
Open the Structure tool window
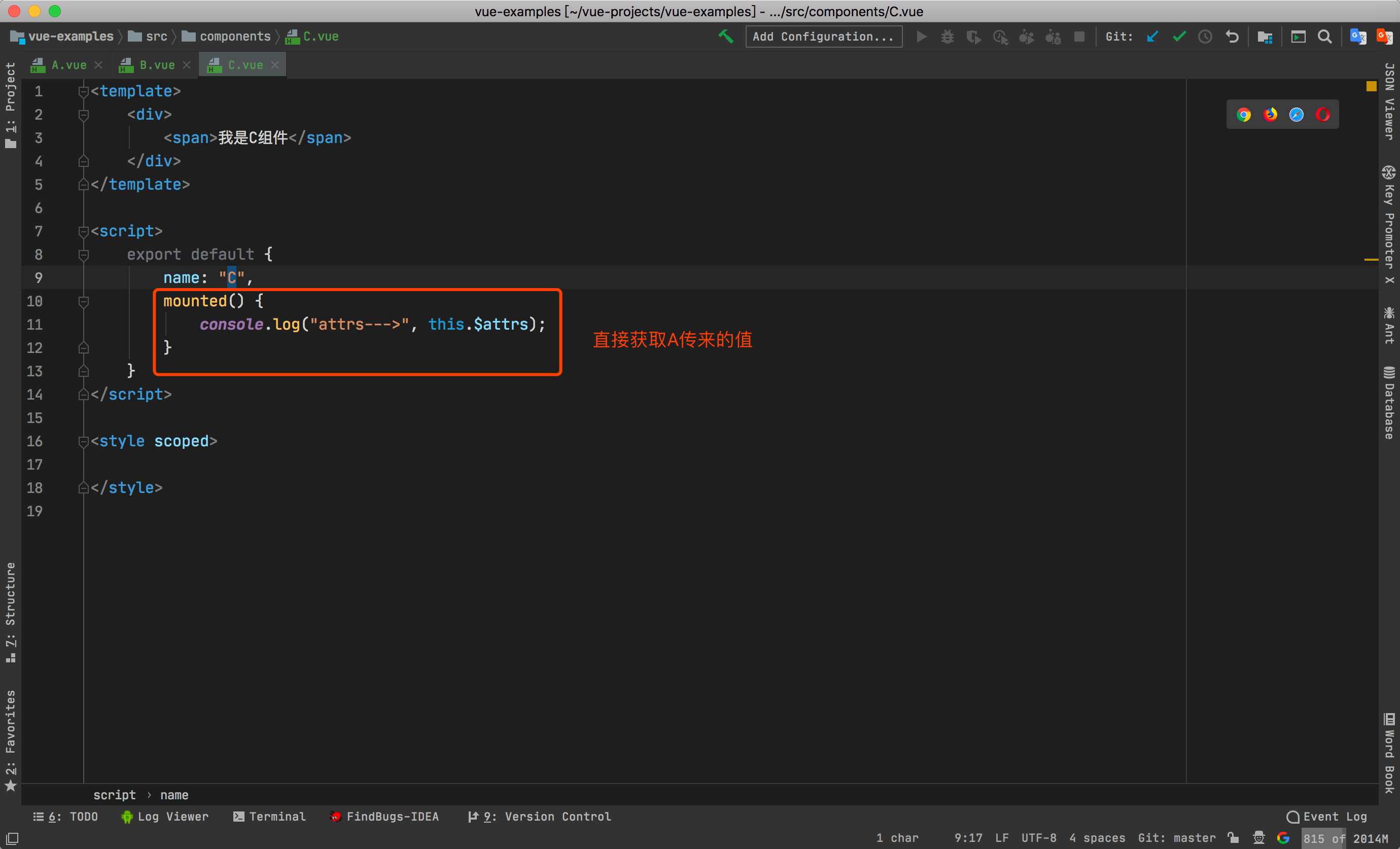click(10, 613)
